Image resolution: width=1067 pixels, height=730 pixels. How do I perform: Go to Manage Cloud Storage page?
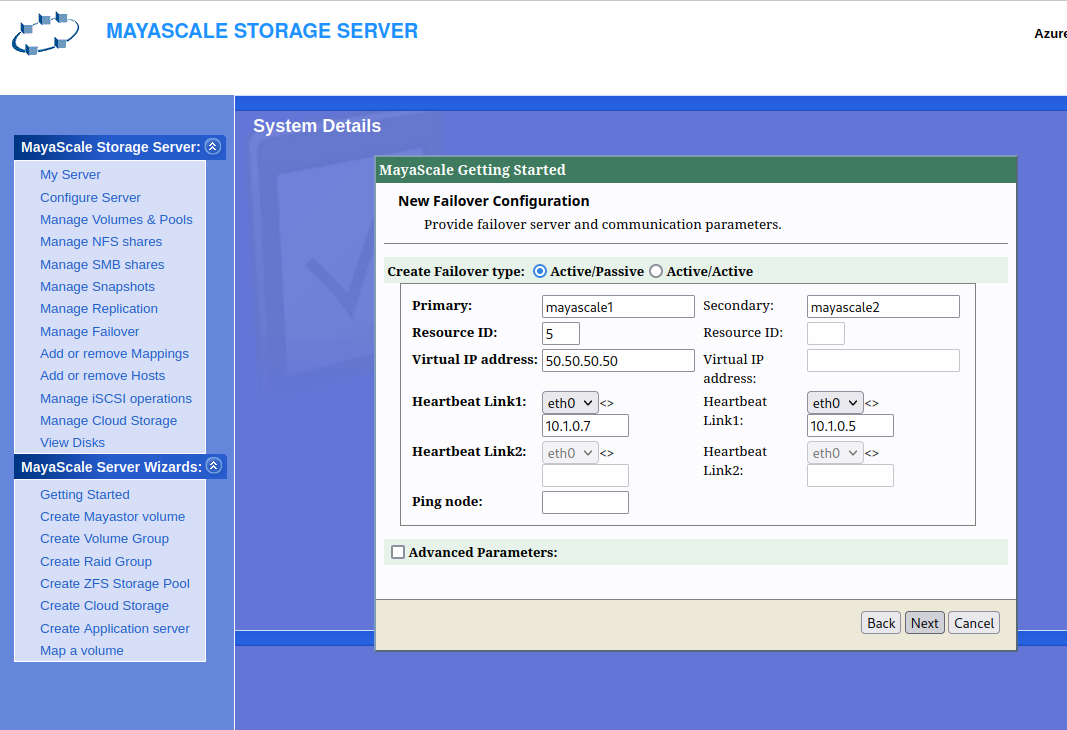(108, 421)
